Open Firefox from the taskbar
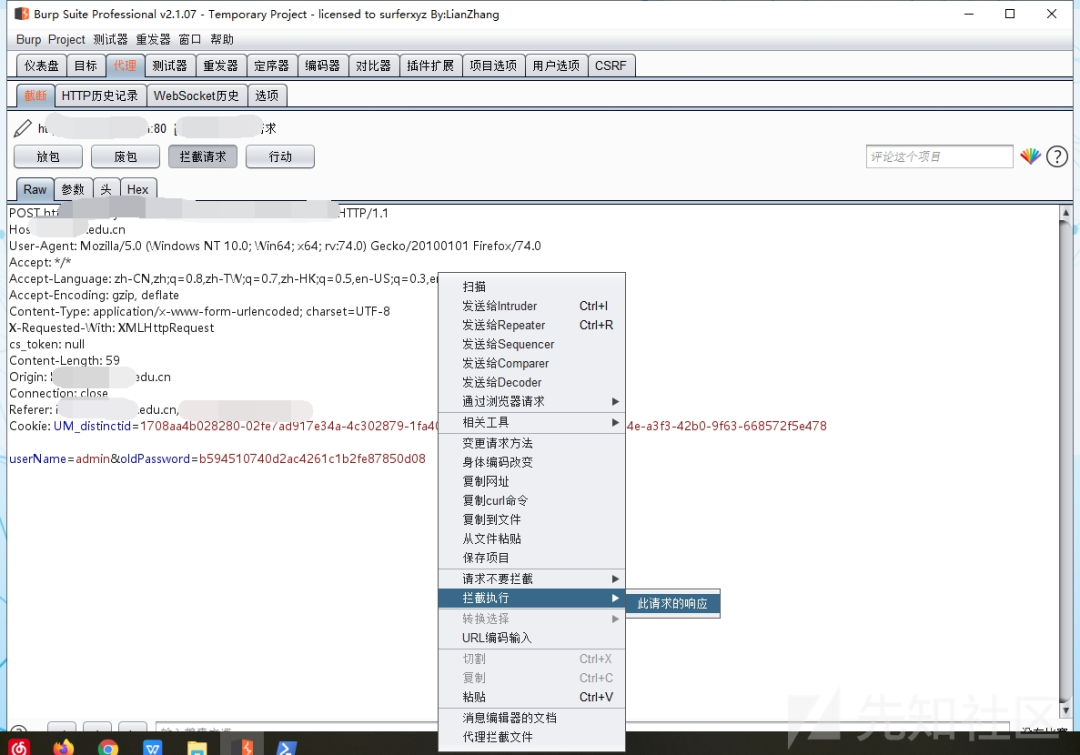The width and height of the screenshot is (1080, 755). [63, 747]
